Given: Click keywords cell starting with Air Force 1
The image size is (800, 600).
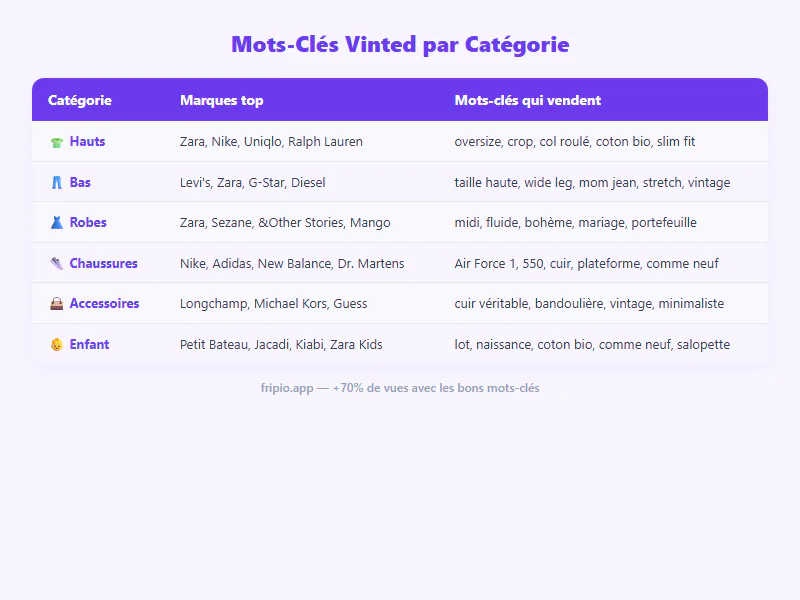Looking at the screenshot, I should tap(586, 263).
